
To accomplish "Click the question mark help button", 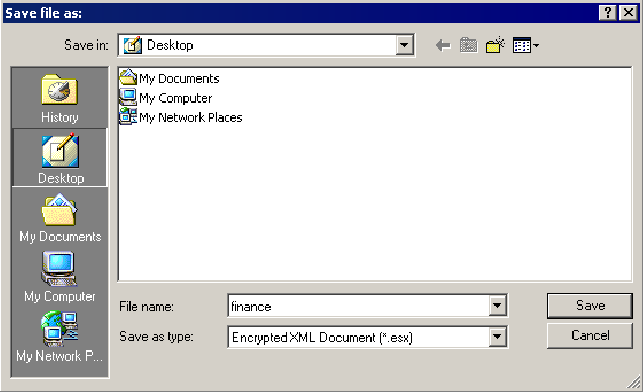I will (x=608, y=13).
